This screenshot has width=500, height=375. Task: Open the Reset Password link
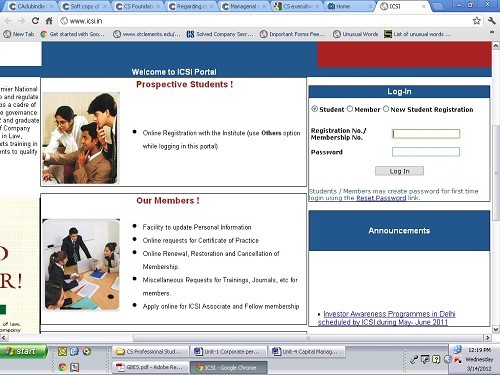[x=381, y=198]
